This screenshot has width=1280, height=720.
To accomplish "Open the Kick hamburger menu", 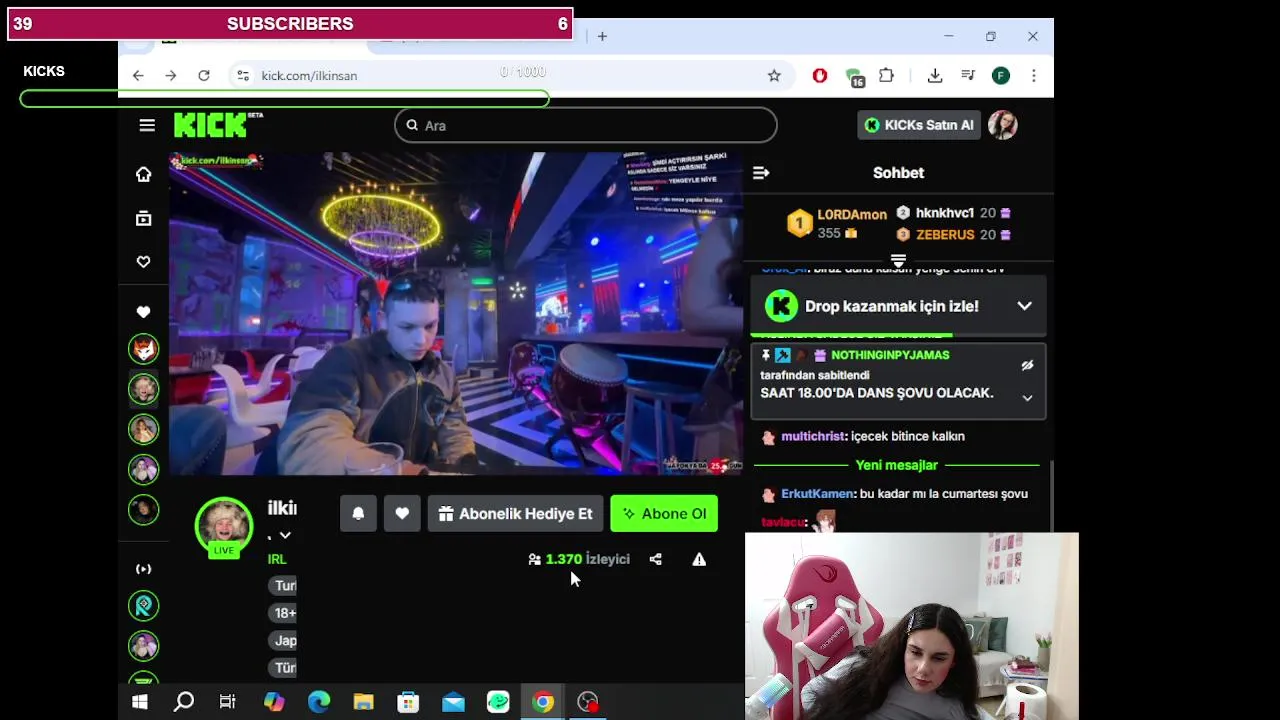I will [147, 125].
